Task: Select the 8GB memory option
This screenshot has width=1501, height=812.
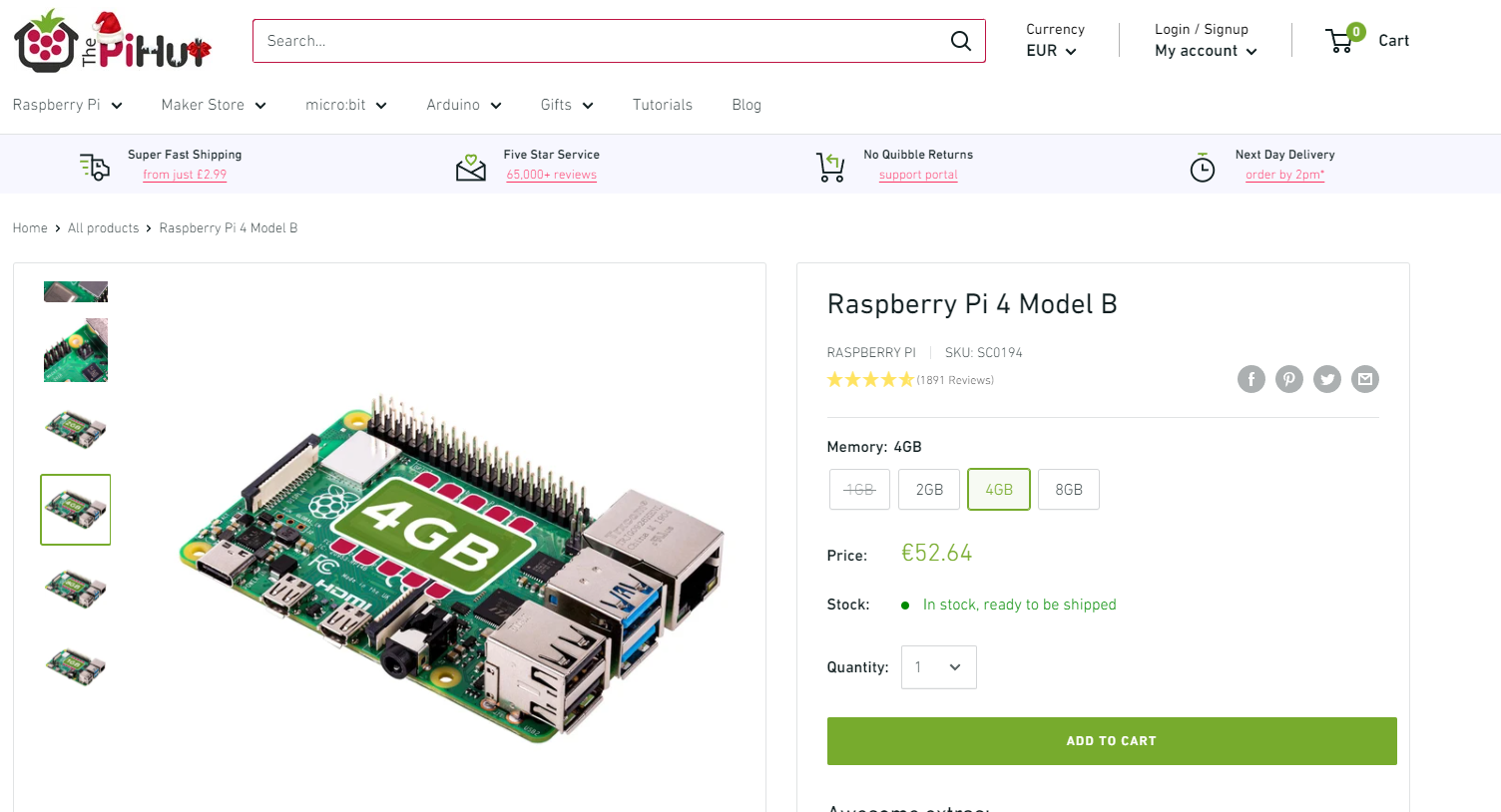Action: [1069, 490]
